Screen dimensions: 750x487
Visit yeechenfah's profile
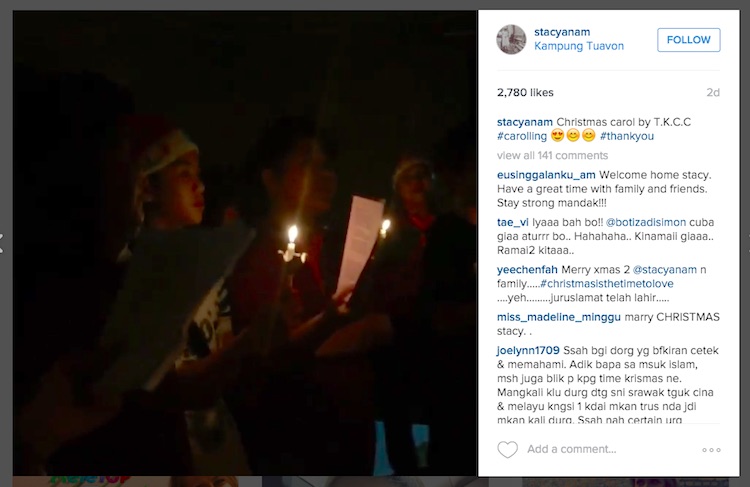click(527, 270)
